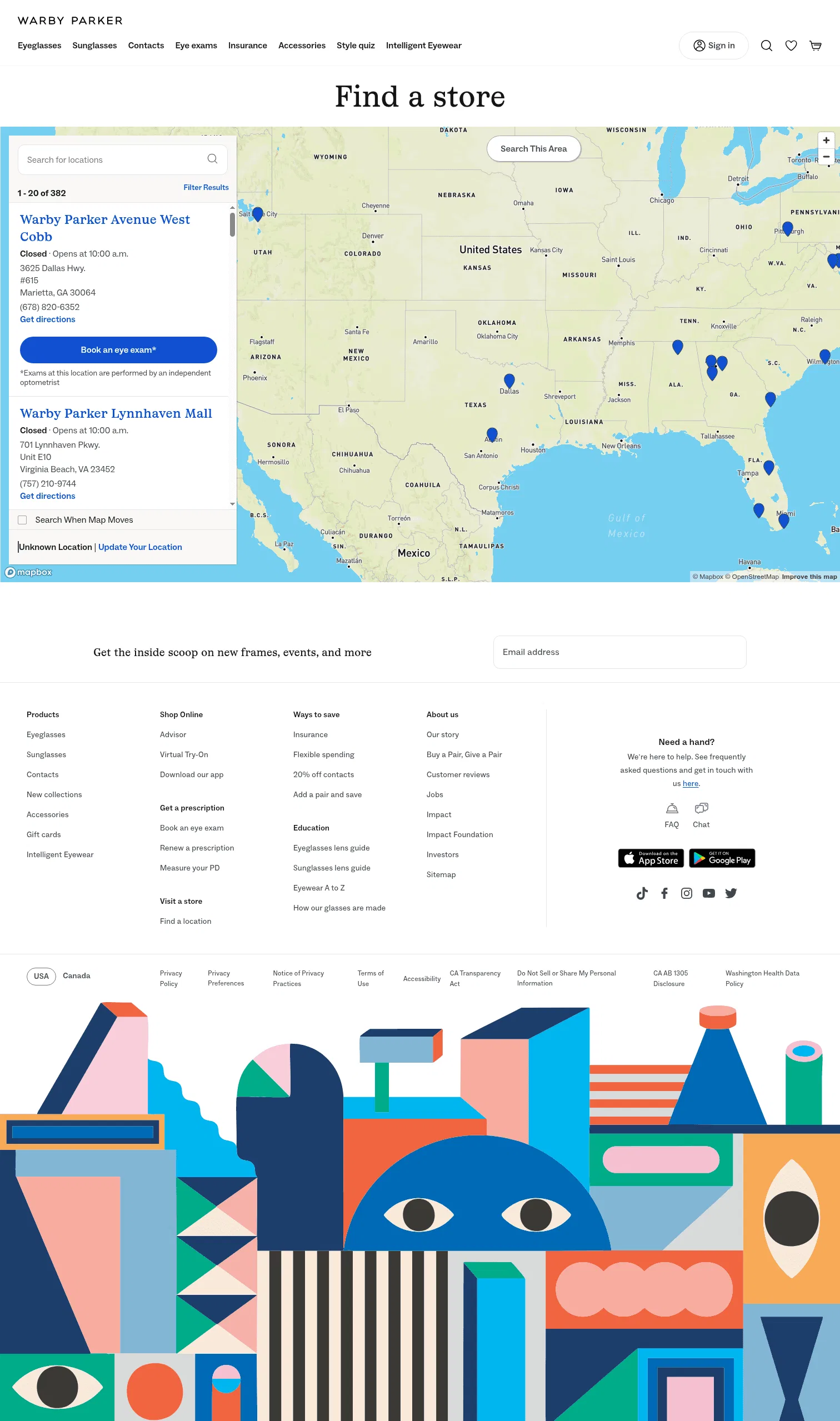Open the FAQ bell icon

click(672, 808)
